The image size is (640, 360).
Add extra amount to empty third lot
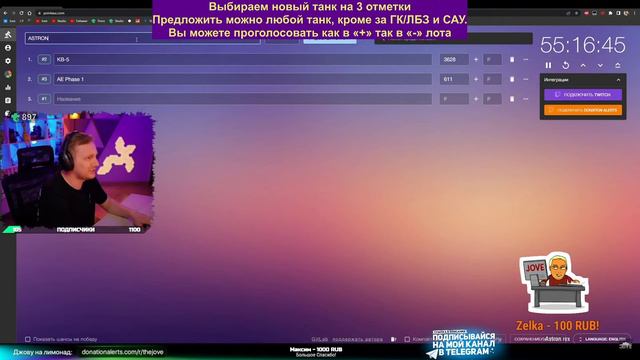[476, 99]
